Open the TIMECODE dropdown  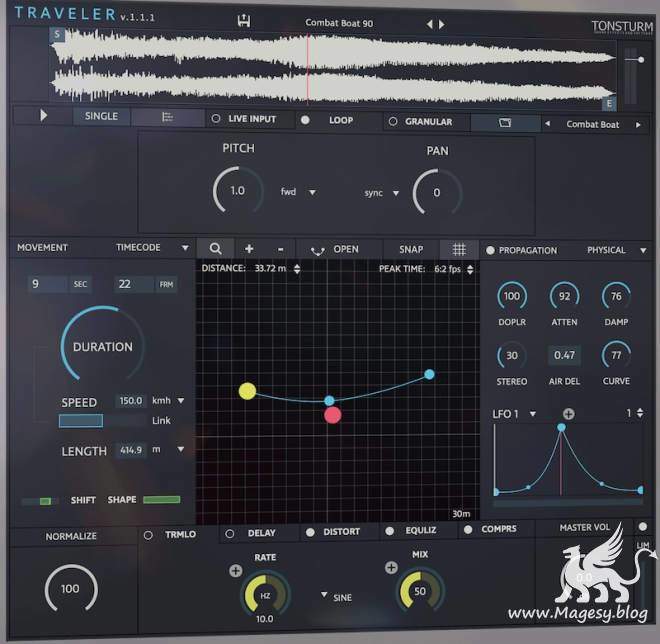pyautogui.click(x=185, y=247)
